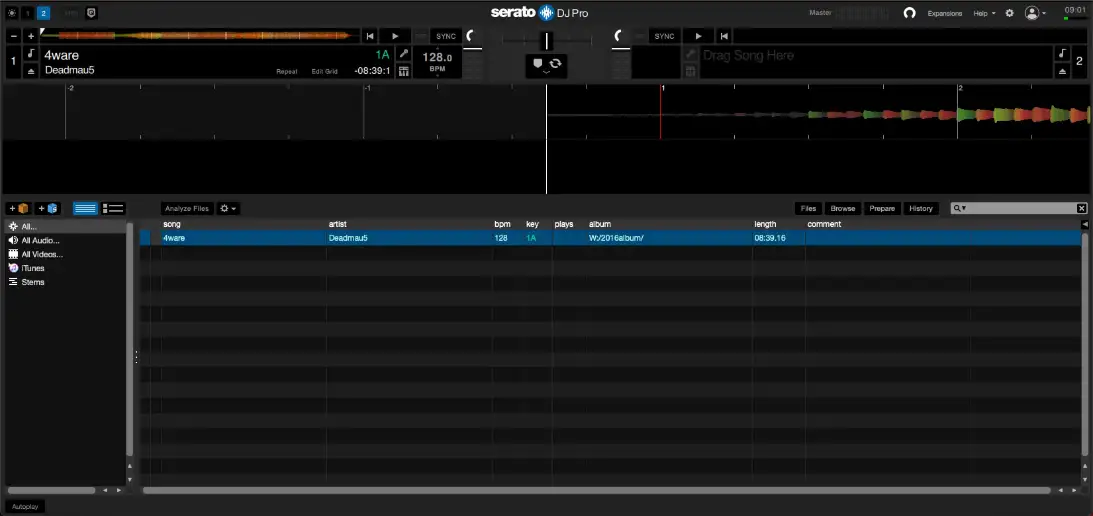The image size is (1093, 516).
Task: Open the Practice mode panel icon
Action: point(91,13)
